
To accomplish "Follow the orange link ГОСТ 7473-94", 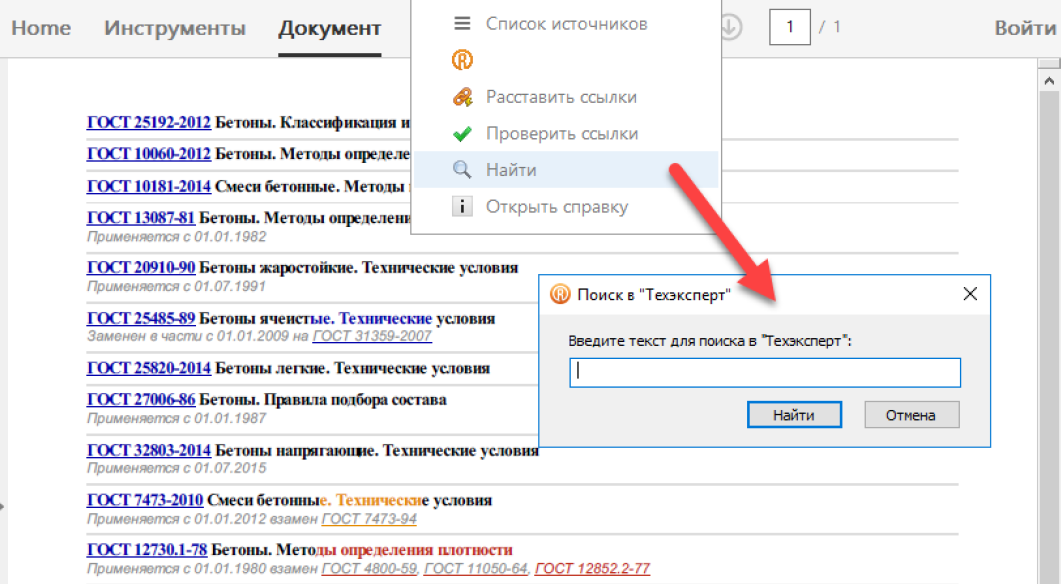I will (x=369, y=519).
